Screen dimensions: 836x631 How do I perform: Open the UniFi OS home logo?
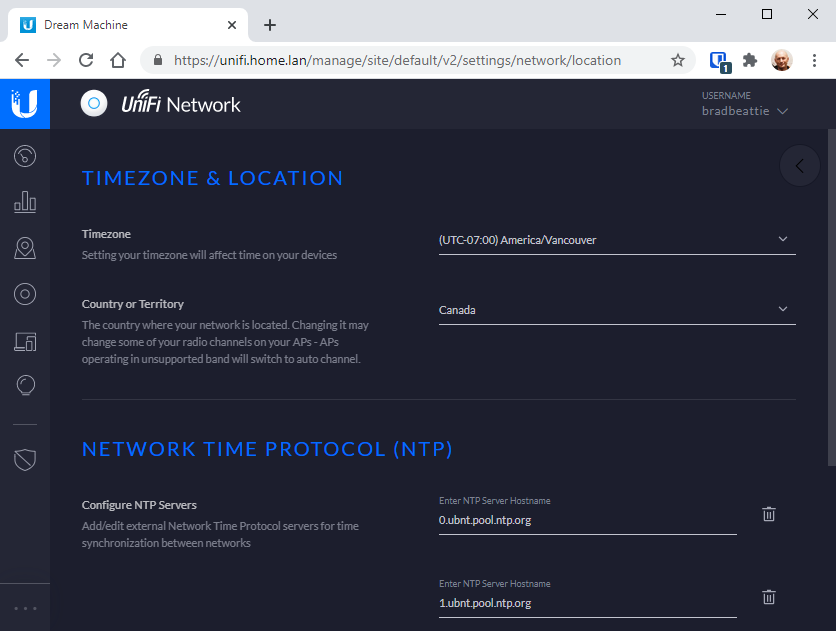click(x=25, y=104)
